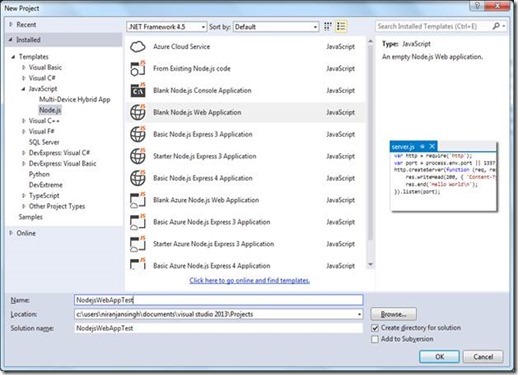Enable Add to Subversion checkbox
Image resolution: width=518 pixels, height=375 pixels.
[375, 339]
